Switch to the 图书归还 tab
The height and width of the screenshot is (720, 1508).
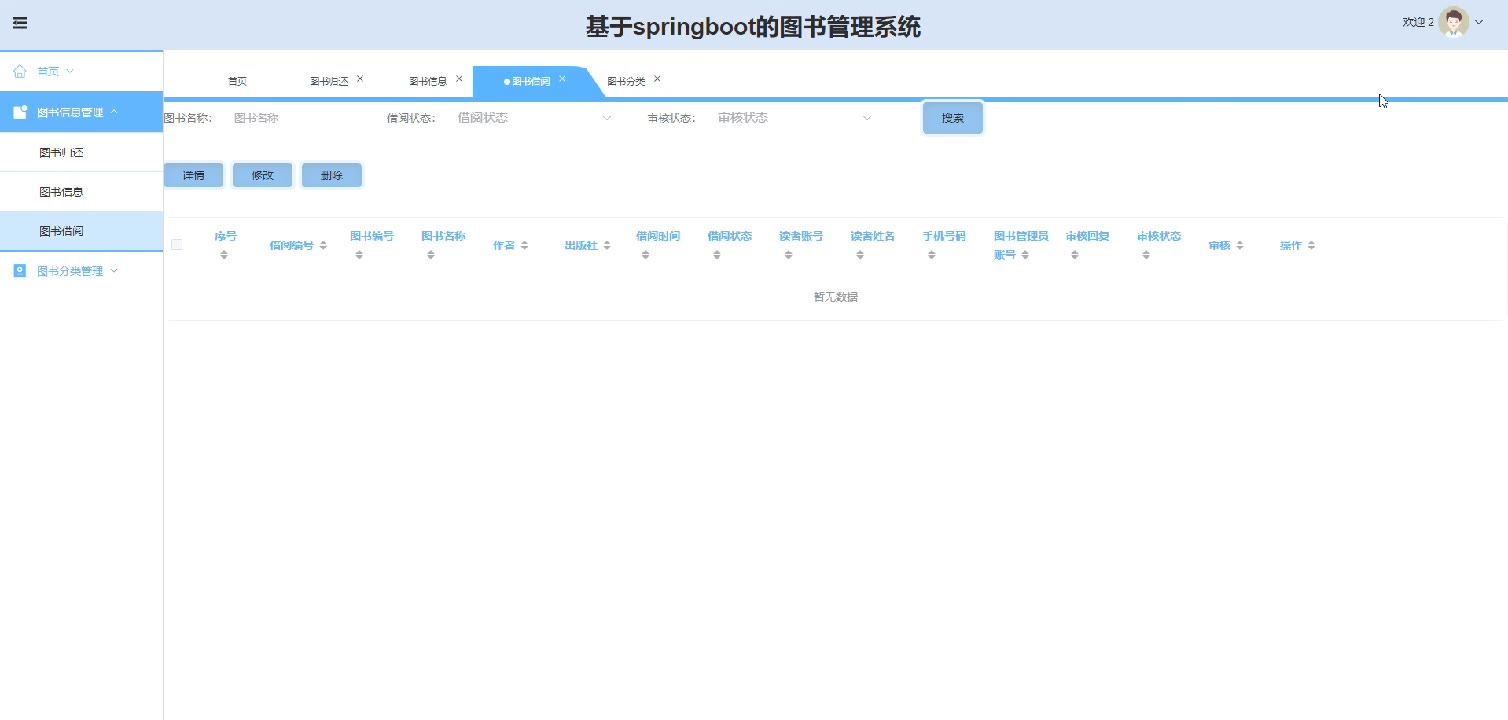pyautogui.click(x=329, y=82)
